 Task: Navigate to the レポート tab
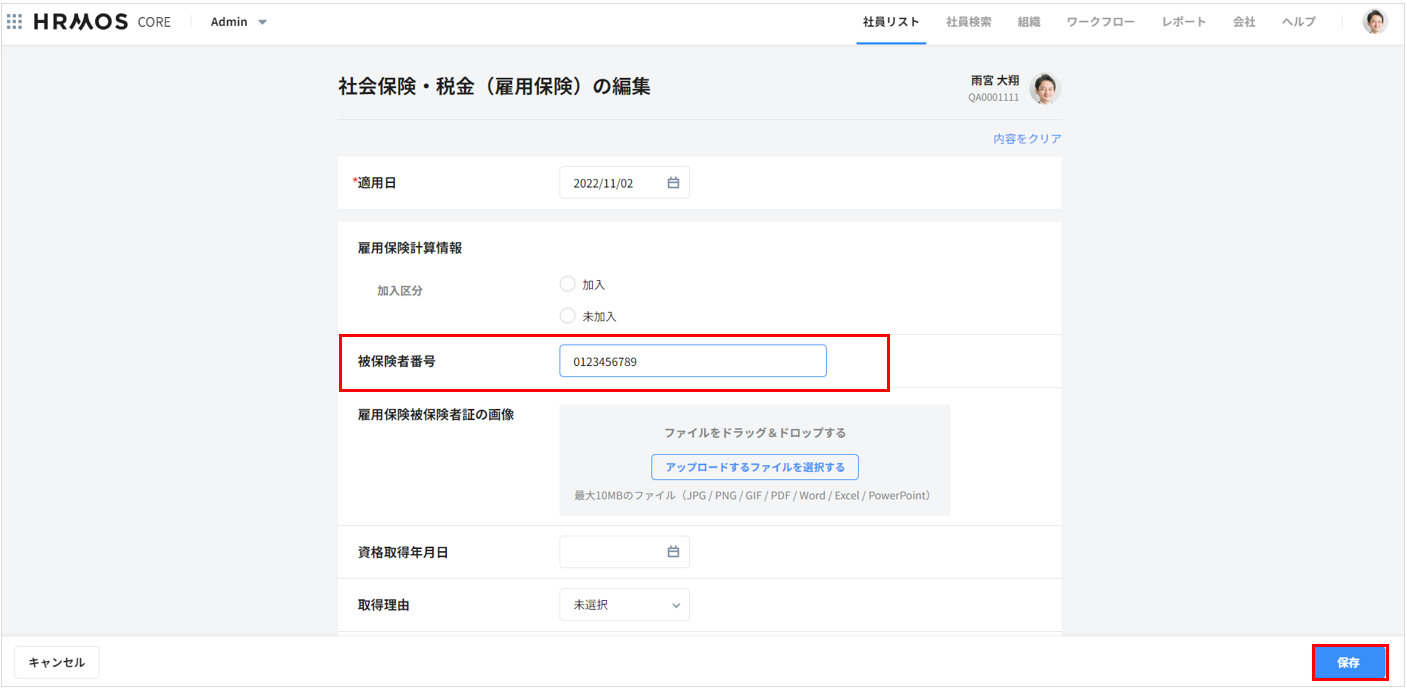[1184, 22]
